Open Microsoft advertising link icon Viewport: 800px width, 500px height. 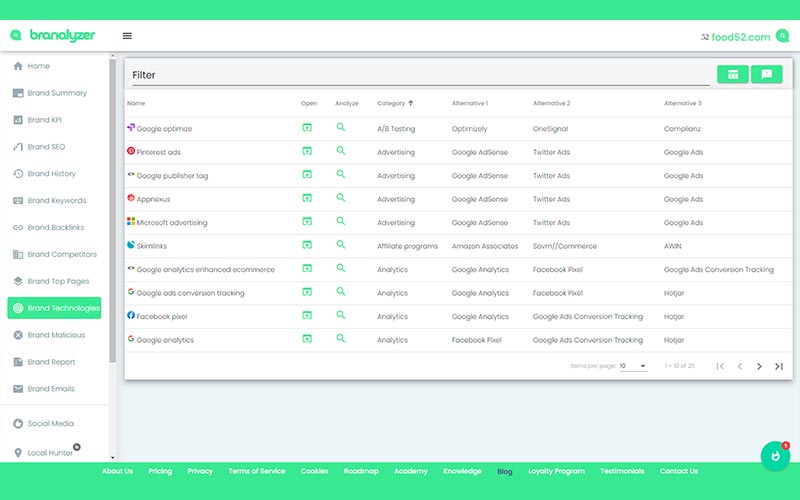point(307,221)
